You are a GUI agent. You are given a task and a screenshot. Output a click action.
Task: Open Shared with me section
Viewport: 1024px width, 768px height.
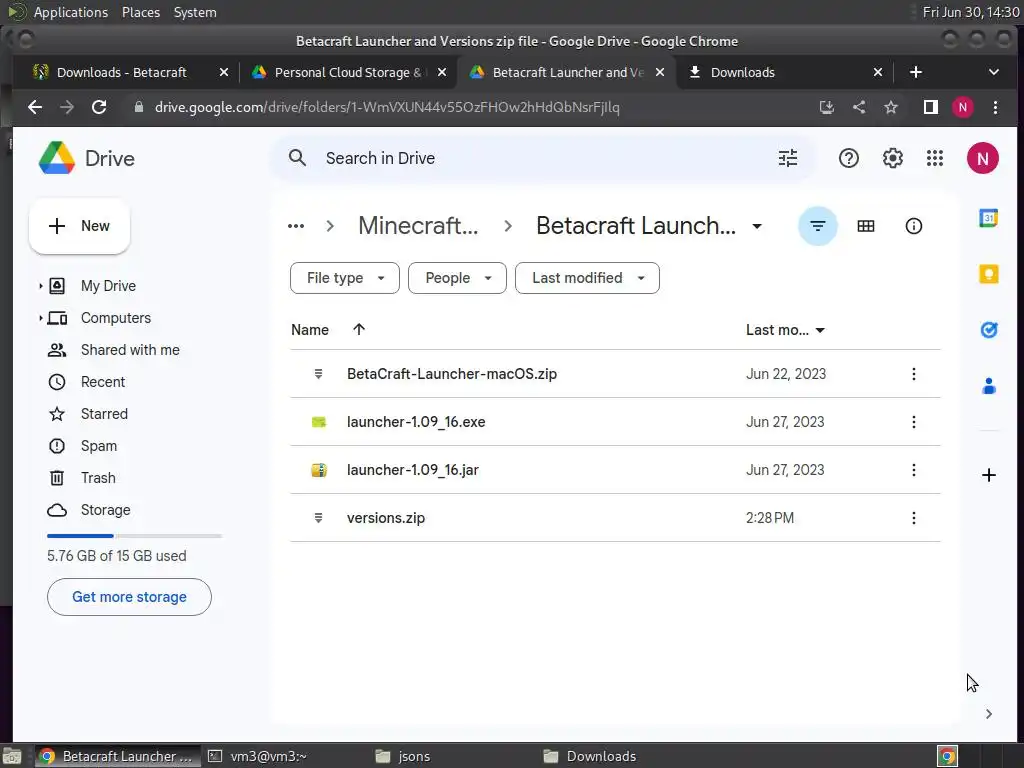point(130,350)
